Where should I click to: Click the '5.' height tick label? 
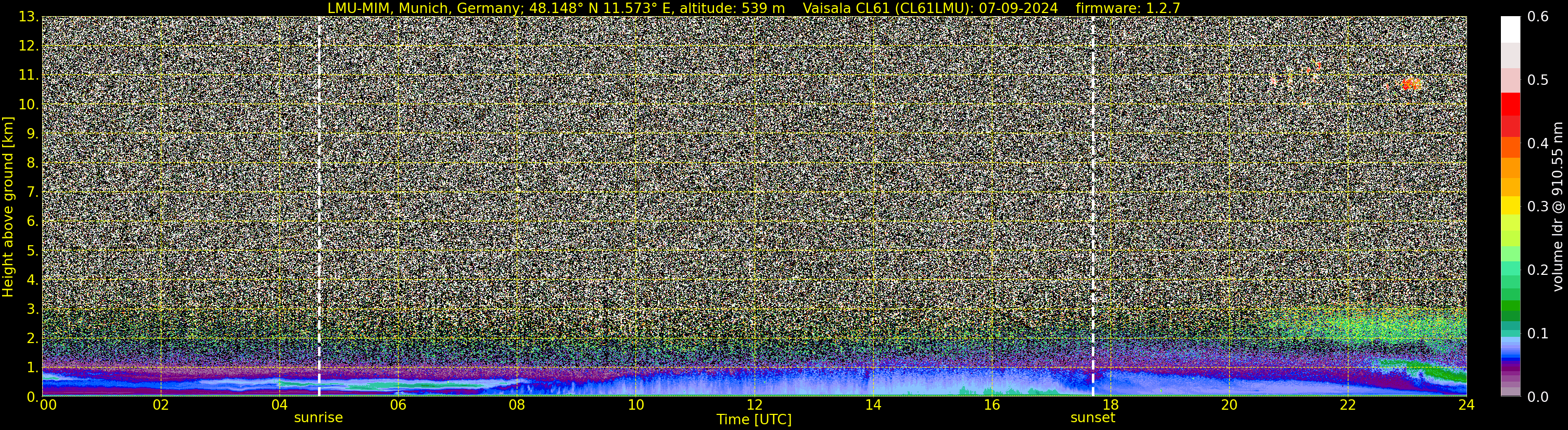coord(32,251)
